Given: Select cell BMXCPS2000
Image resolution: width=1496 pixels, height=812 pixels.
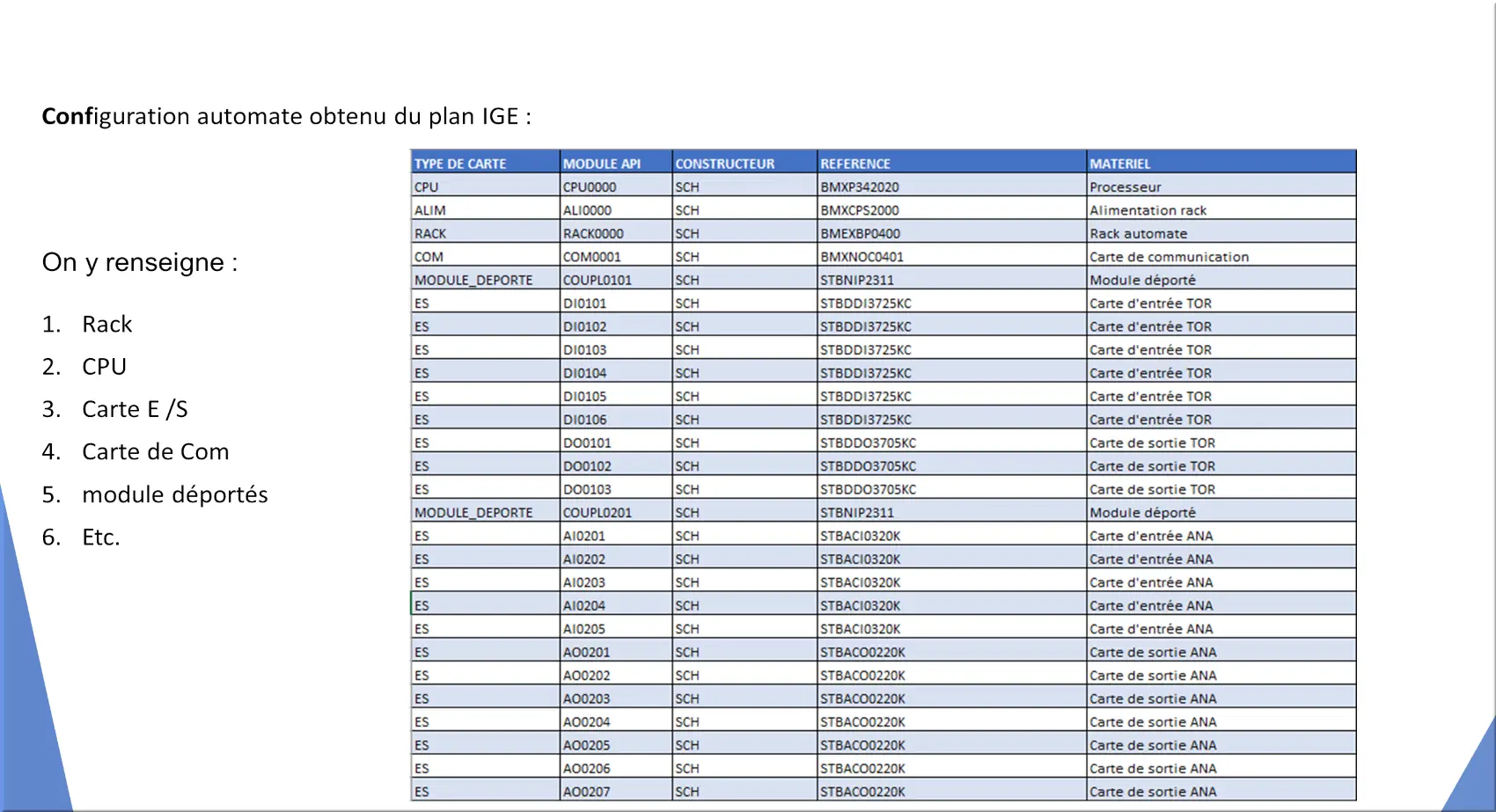Looking at the screenshot, I should point(952,210).
